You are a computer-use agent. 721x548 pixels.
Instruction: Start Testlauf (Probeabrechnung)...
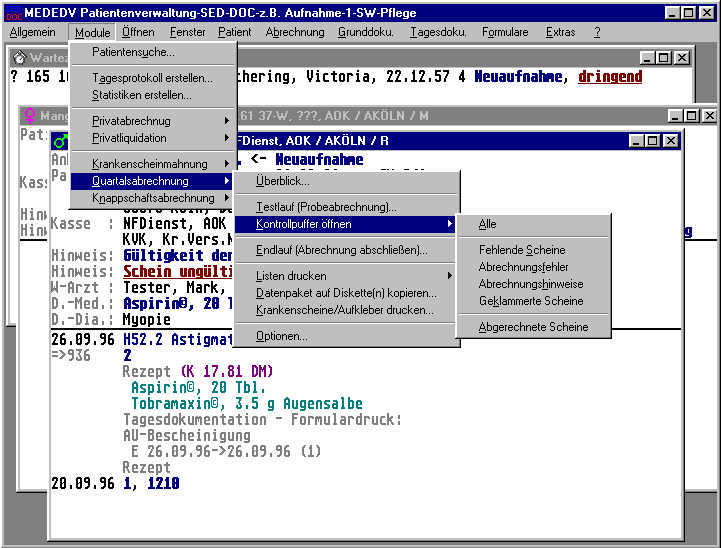347,207
